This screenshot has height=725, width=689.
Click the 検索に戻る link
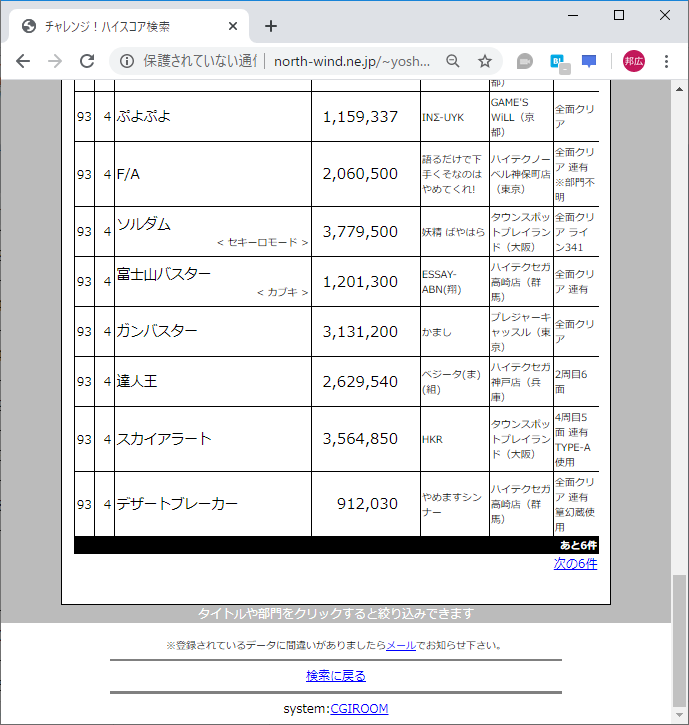pyautogui.click(x=336, y=676)
